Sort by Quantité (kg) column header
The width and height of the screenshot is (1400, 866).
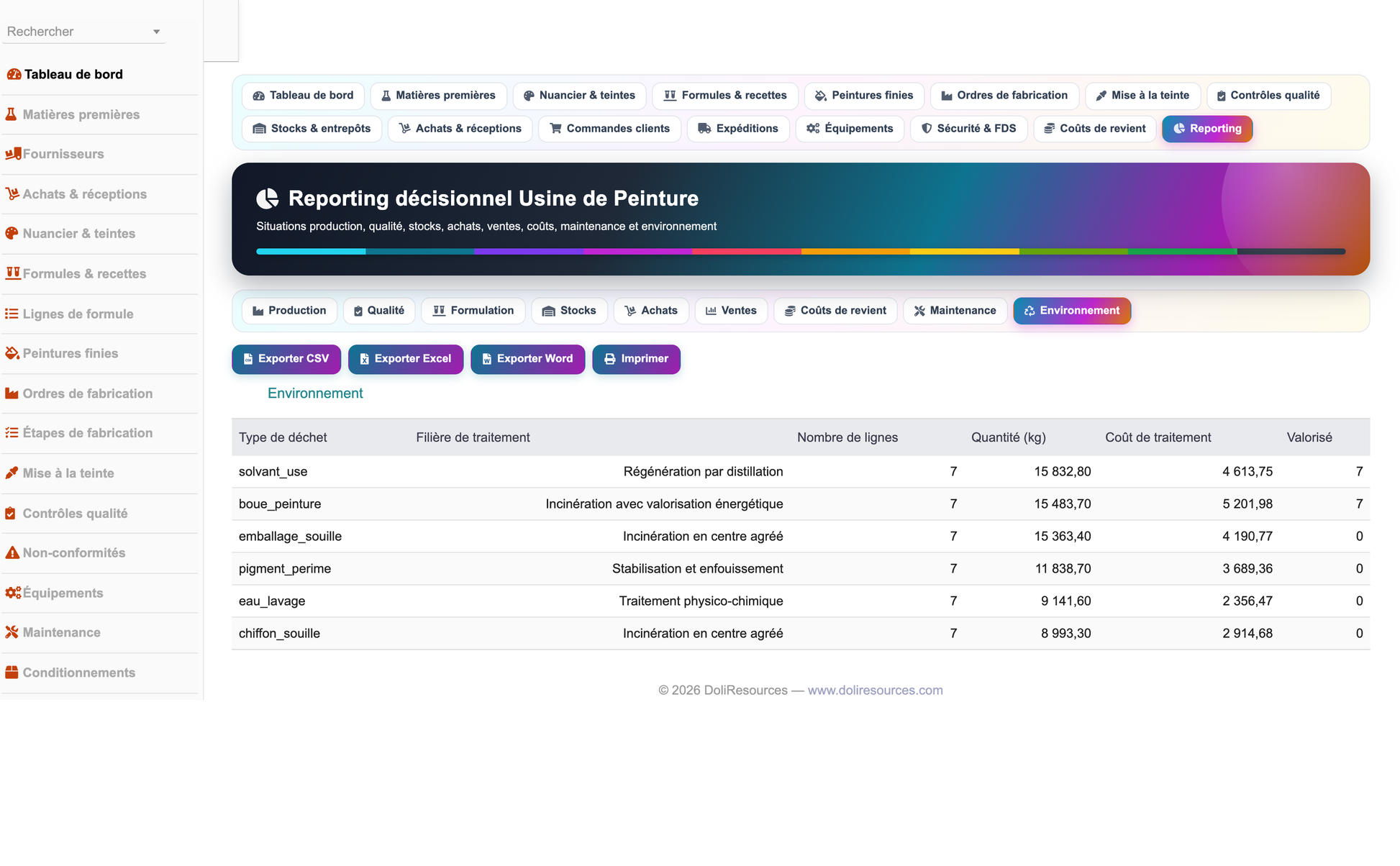point(1008,437)
